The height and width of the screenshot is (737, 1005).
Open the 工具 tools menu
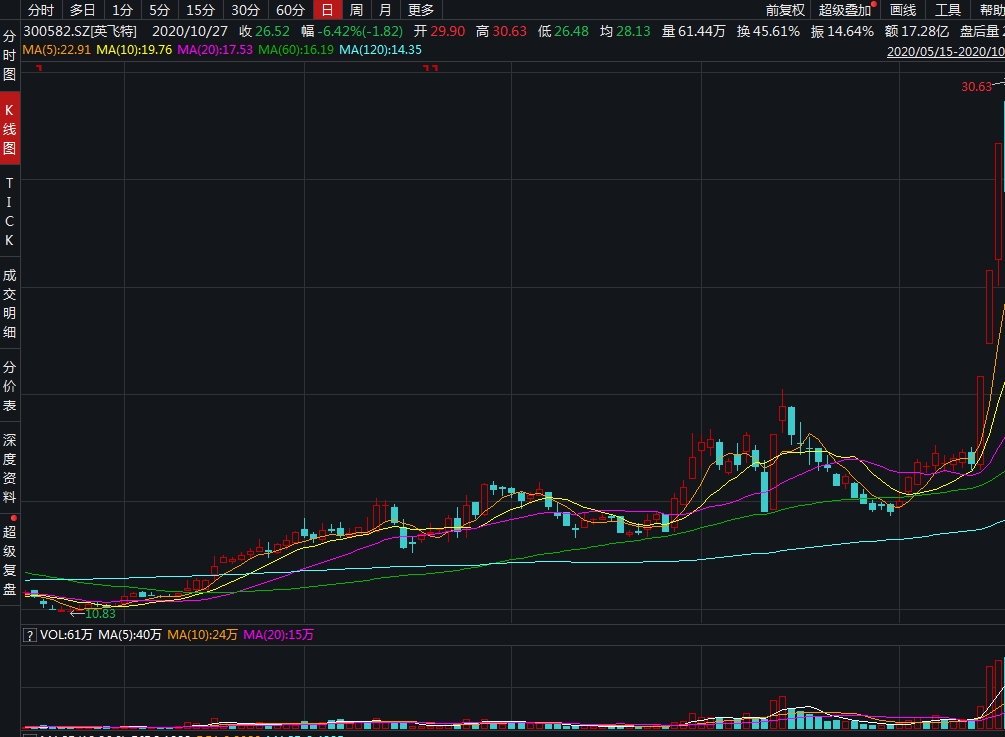pos(947,10)
